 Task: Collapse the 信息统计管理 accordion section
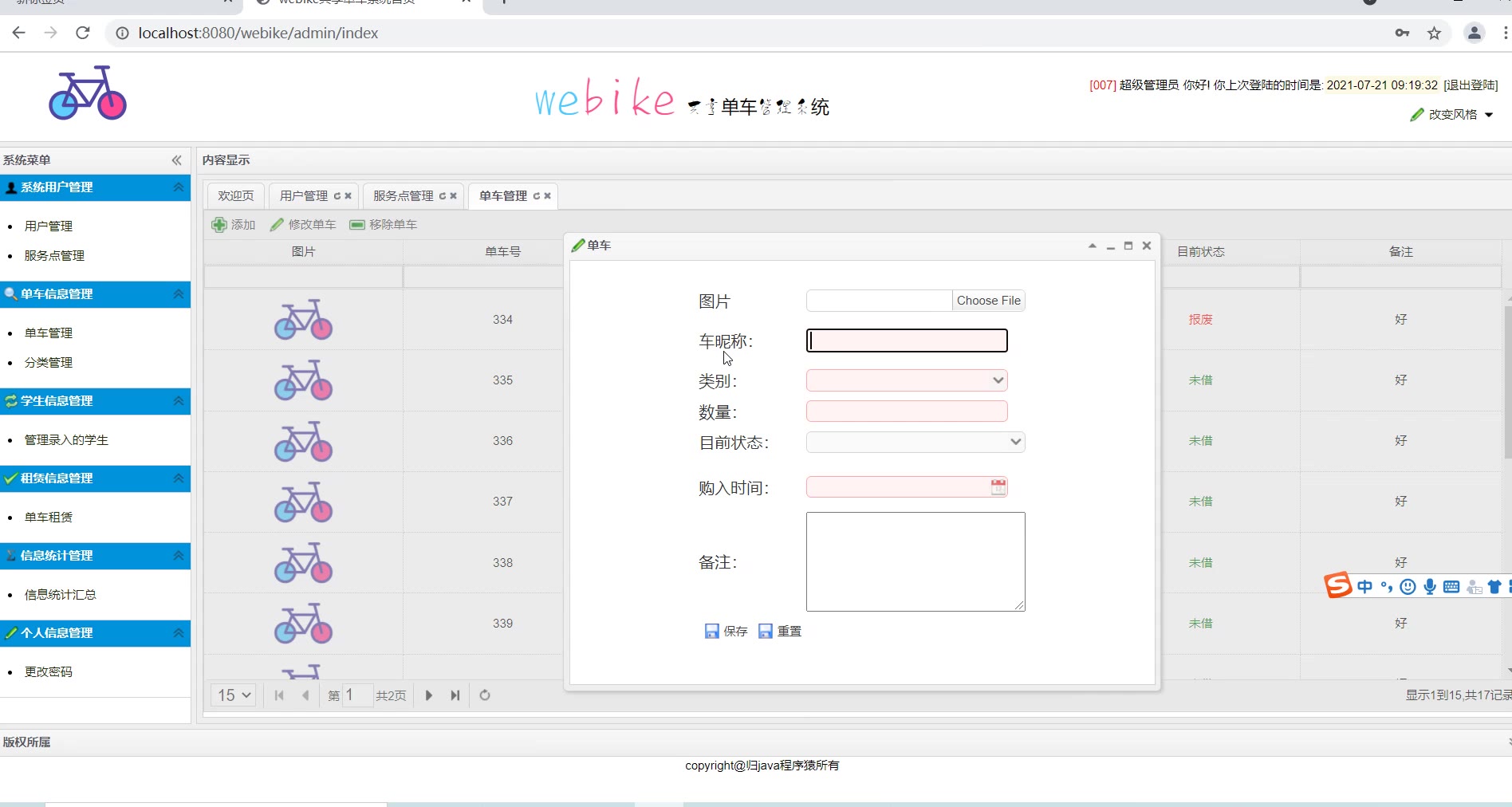(179, 556)
